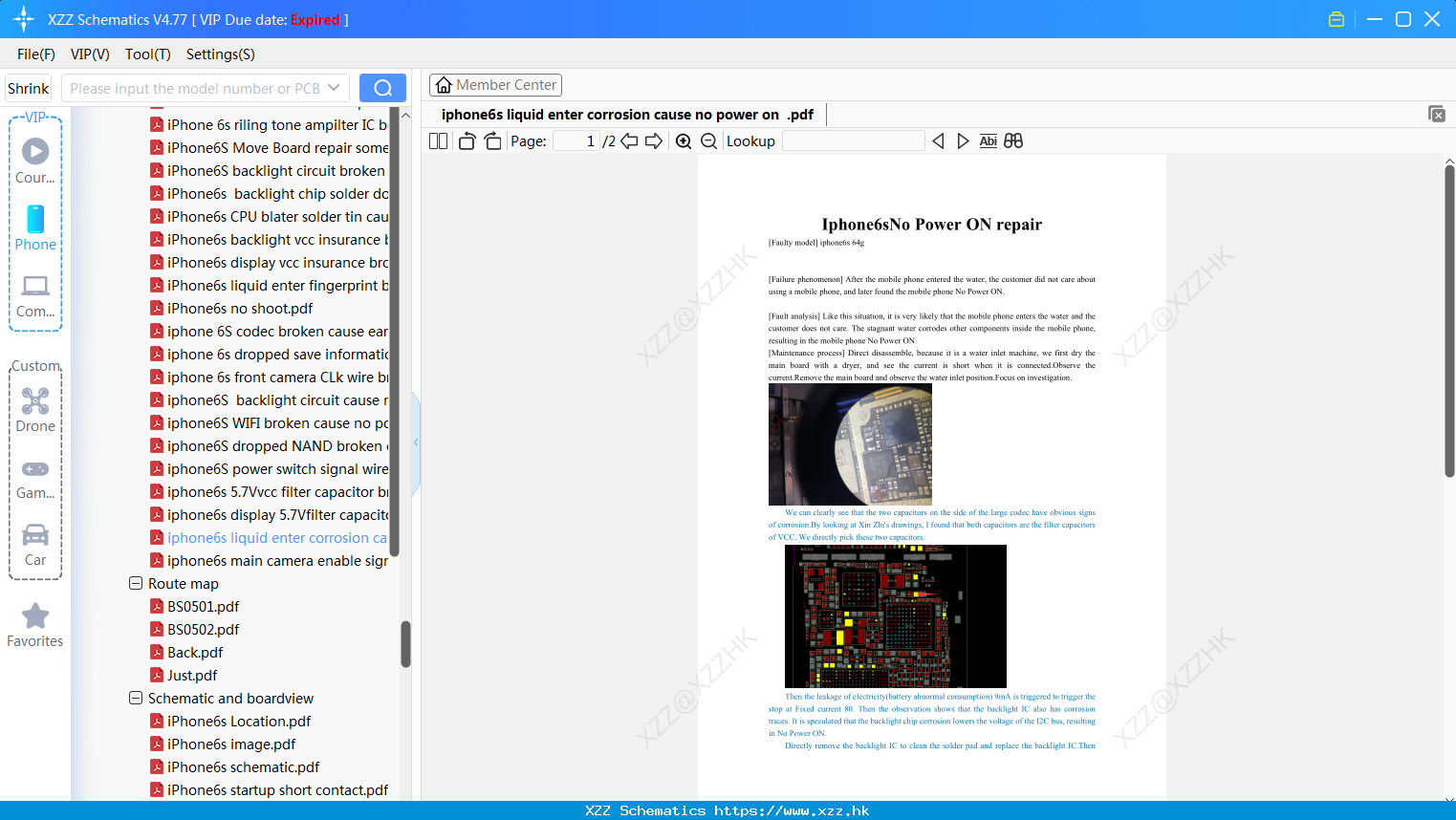Click the PDF icon beside BS0501.pdf
Image resolution: width=1456 pixels, height=820 pixels.
pyautogui.click(x=157, y=606)
